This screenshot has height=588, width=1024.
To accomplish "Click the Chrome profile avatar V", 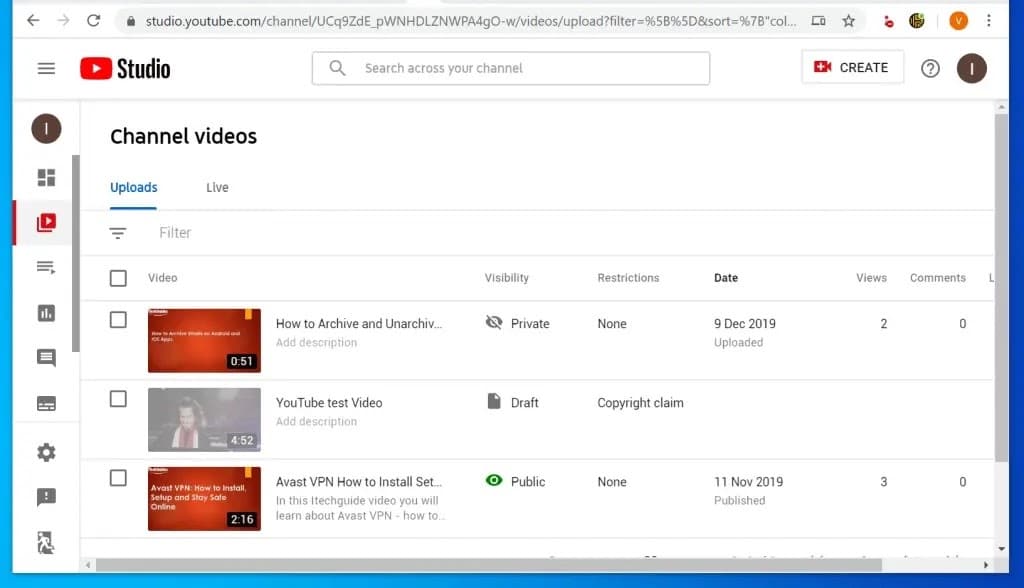I will (958, 21).
